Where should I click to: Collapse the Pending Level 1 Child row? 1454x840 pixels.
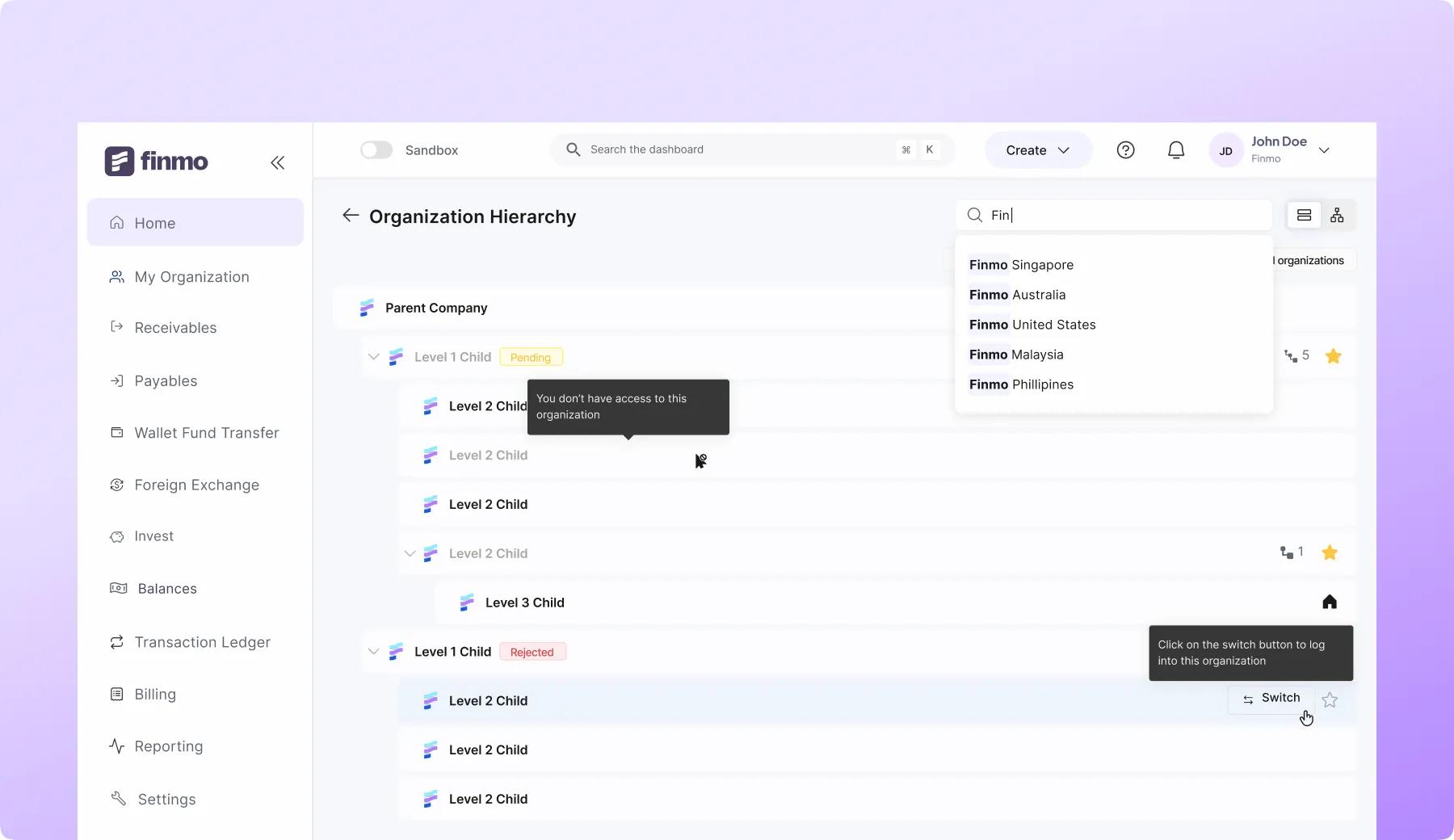373,357
